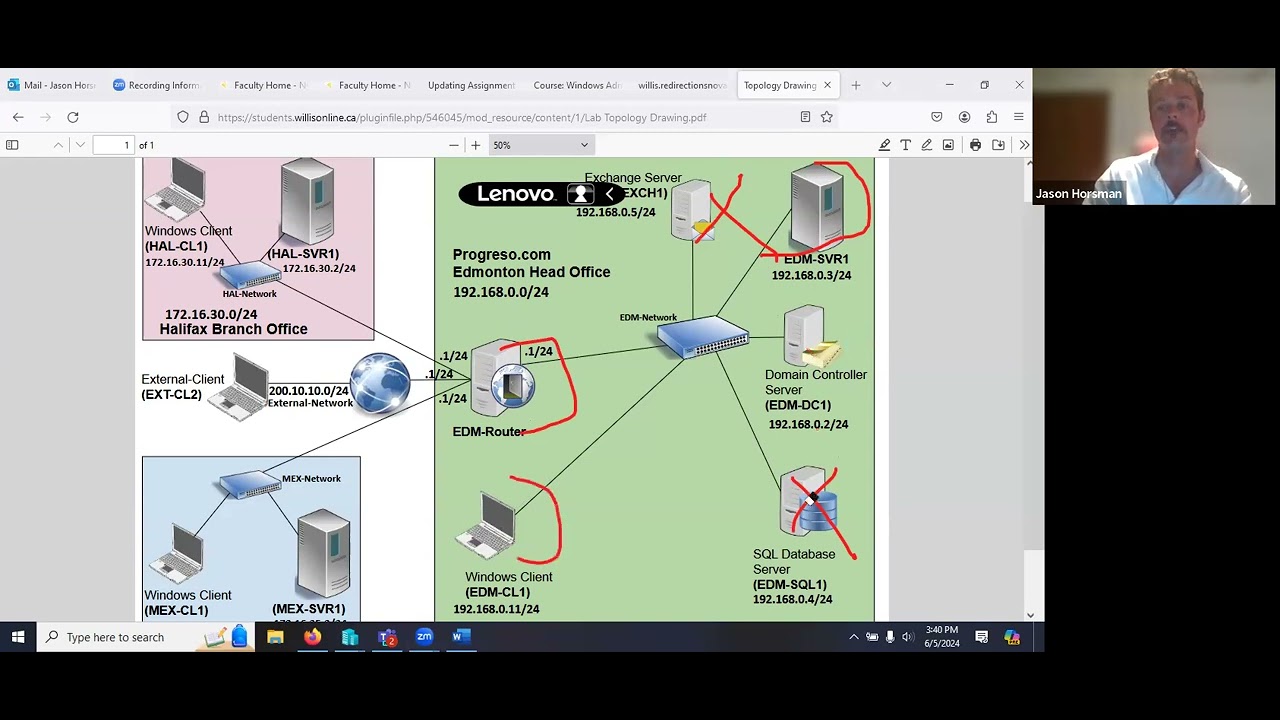Screen dimensions: 1280x720
Task: Select the PDF add text tool
Action: click(905, 145)
